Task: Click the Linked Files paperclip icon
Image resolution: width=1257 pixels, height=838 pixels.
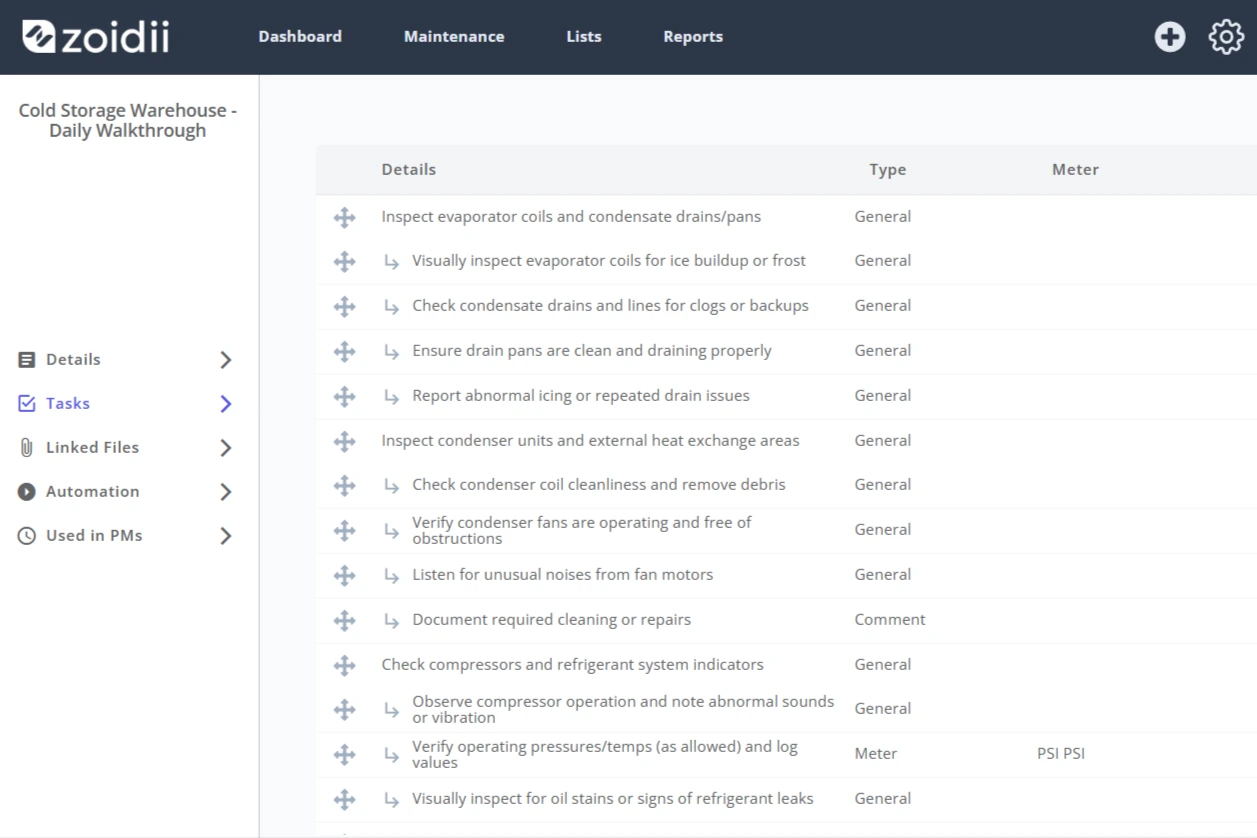Action: pyautogui.click(x=27, y=448)
